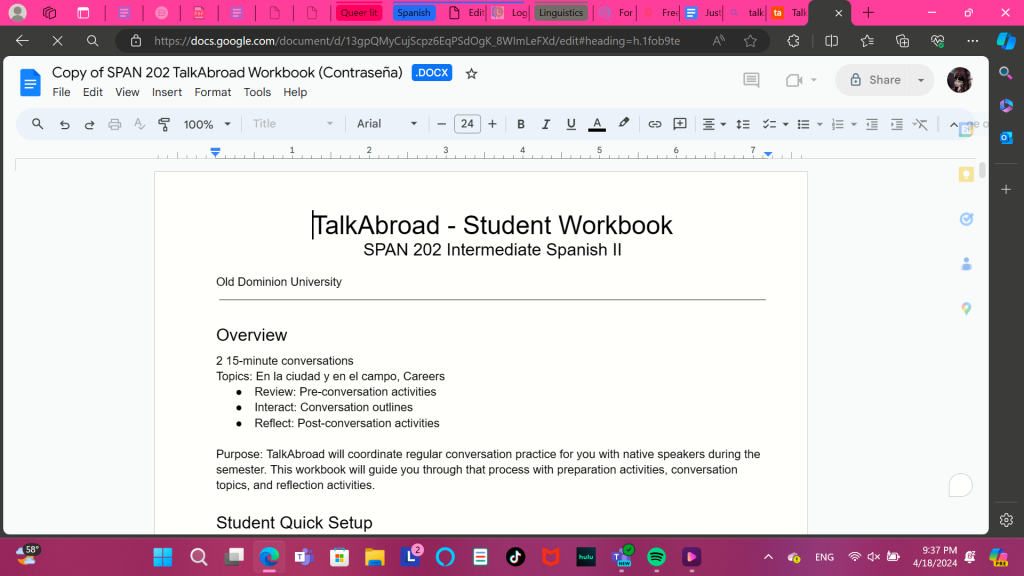Open the Help menu
Viewport: 1024px width, 576px height.
tap(295, 92)
